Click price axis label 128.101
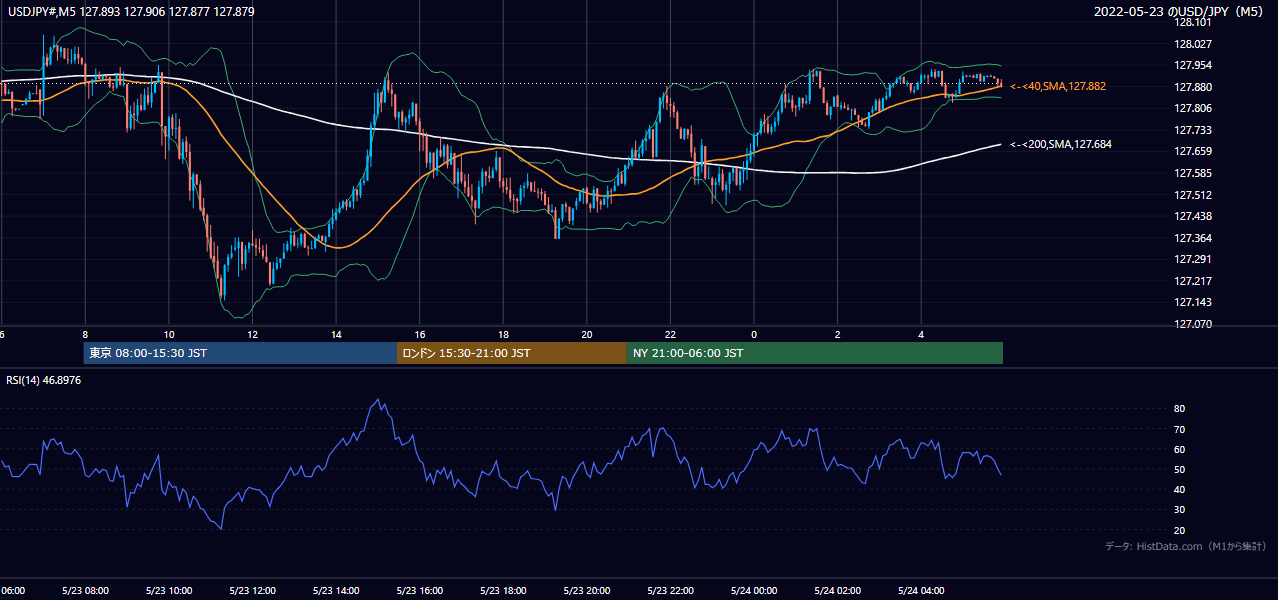Viewport: 1278px width, 600px height. click(1193, 22)
